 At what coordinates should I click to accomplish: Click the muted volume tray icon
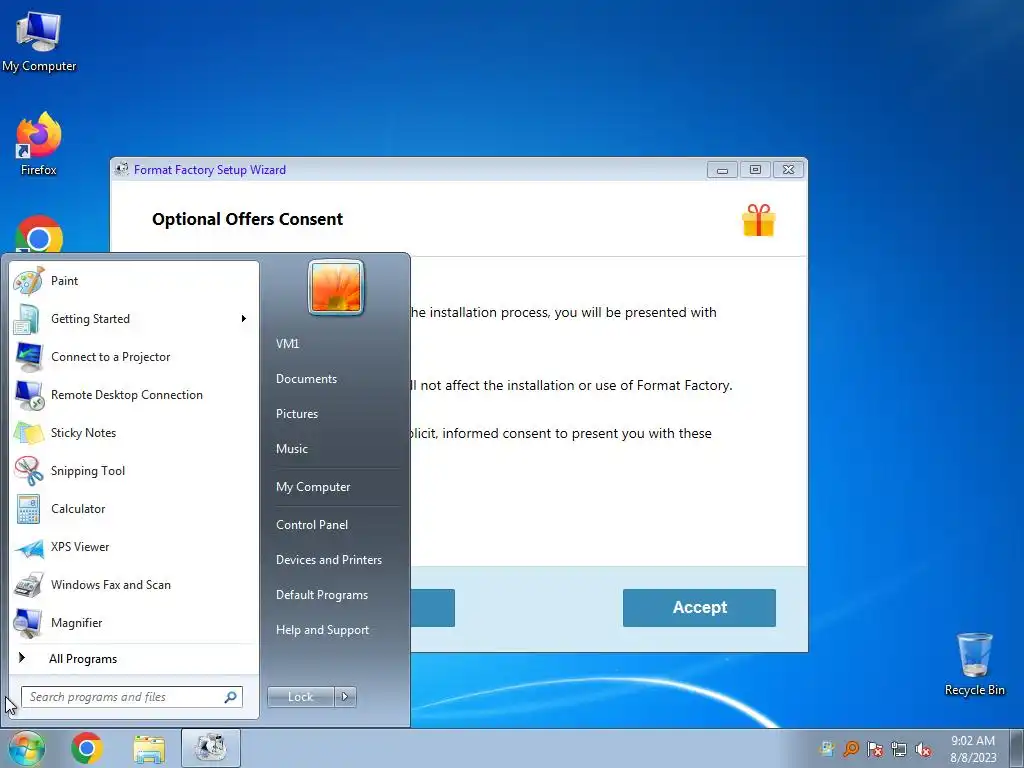pos(923,749)
